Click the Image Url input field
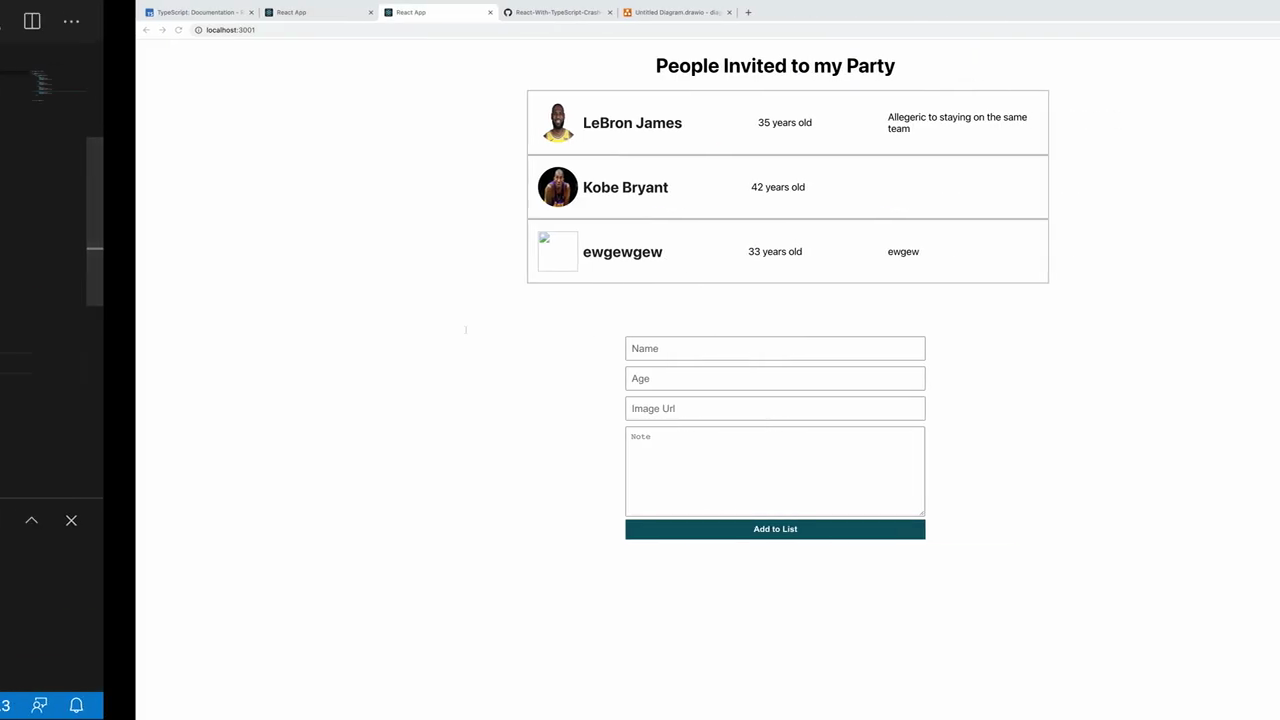Image resolution: width=1280 pixels, height=720 pixels. (775, 408)
